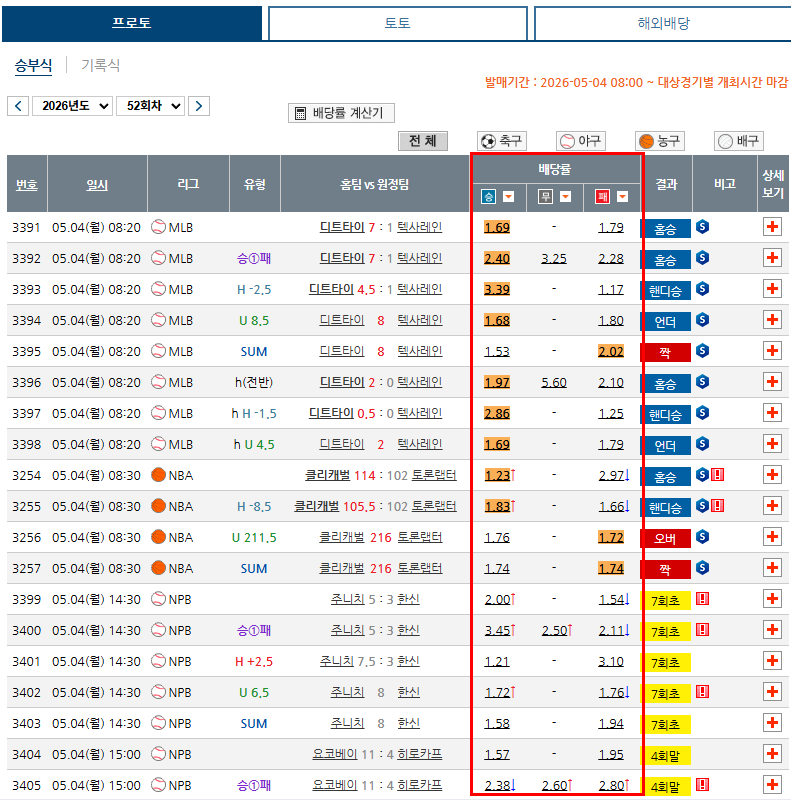The height and width of the screenshot is (800, 791).
Task: Expand details for game 3254
Action: coord(772,474)
